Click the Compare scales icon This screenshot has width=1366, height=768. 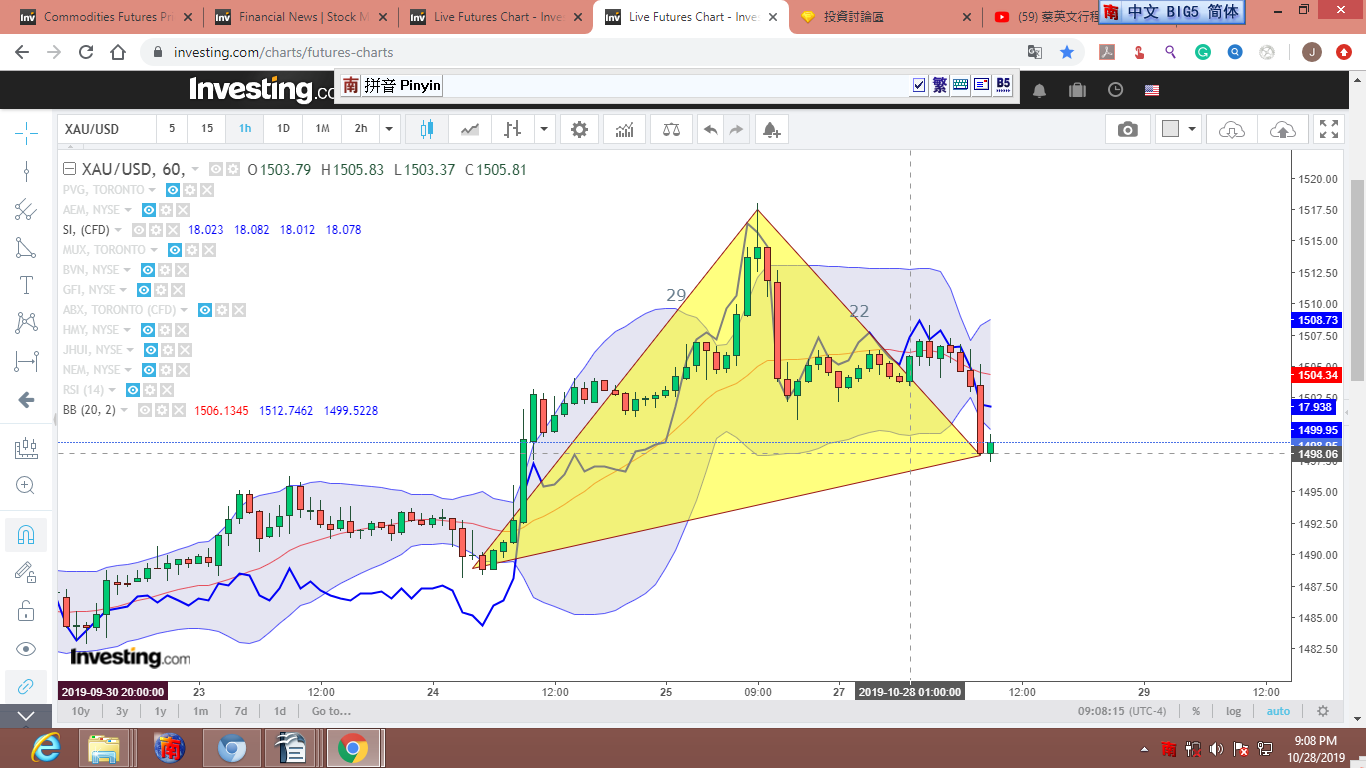[670, 129]
